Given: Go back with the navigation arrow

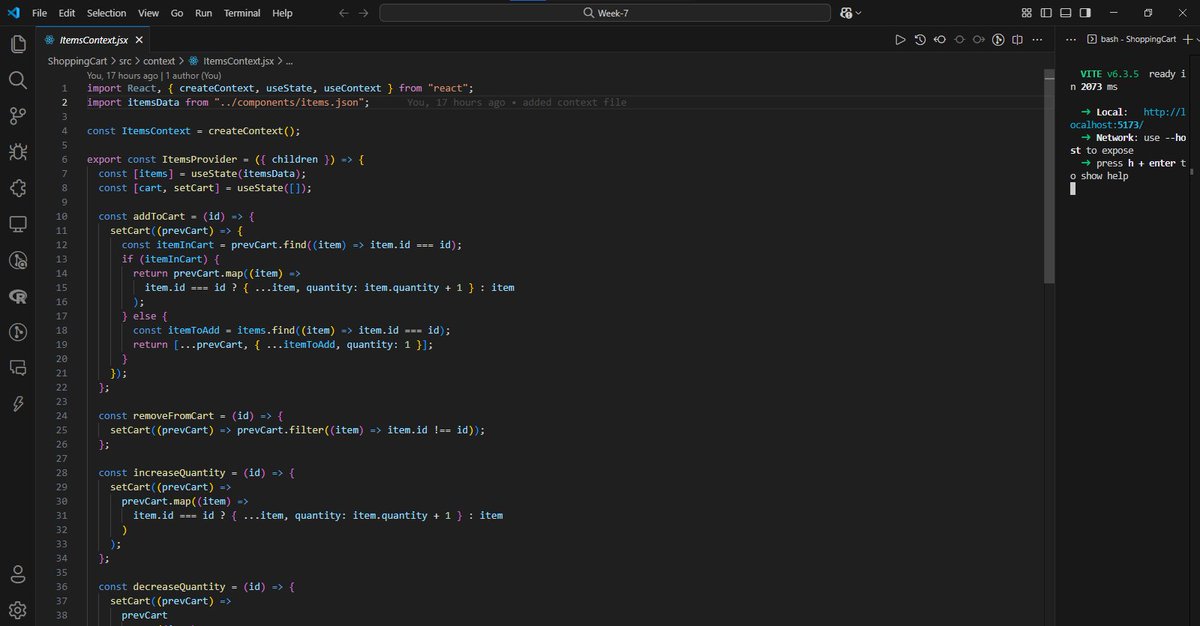Looking at the screenshot, I should (344, 13).
